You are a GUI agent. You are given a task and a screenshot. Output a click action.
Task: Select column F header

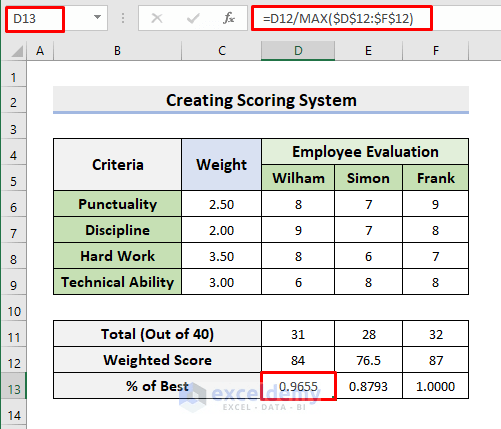[436, 51]
